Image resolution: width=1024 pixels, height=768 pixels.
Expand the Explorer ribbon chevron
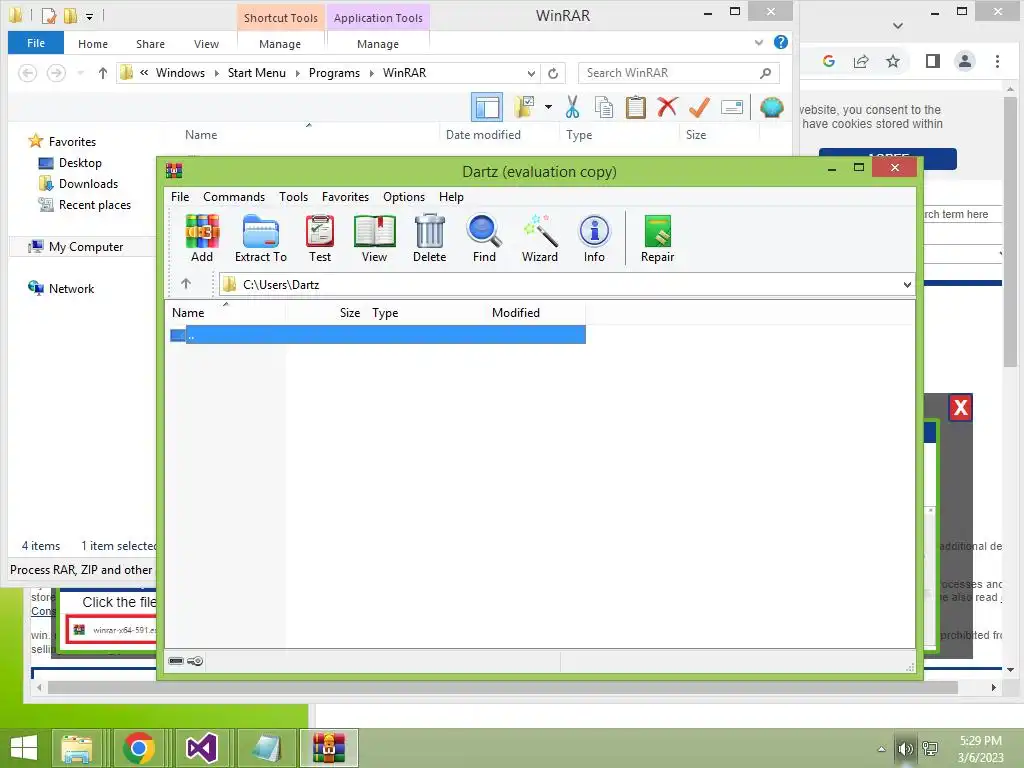pos(758,42)
